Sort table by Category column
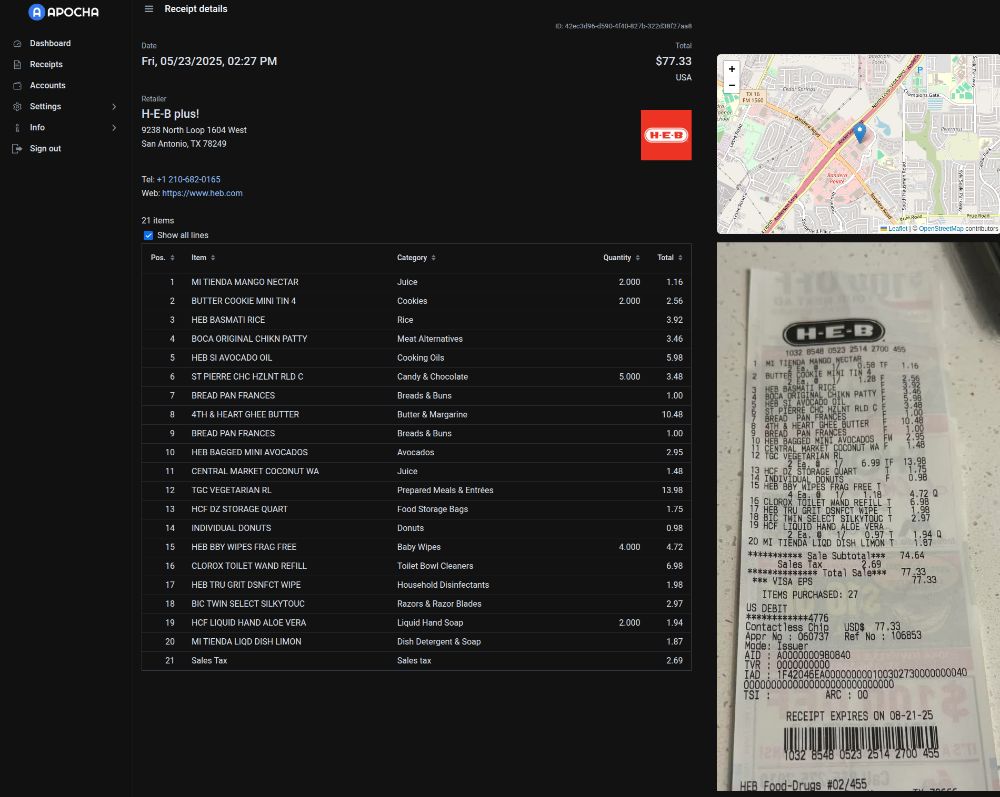The image size is (1000, 797). (416, 258)
